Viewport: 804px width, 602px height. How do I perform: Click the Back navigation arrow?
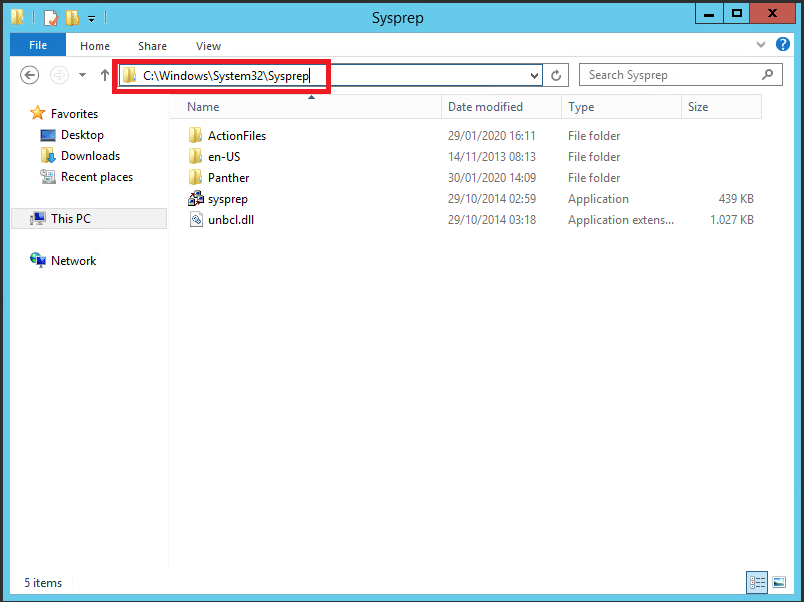[x=29, y=75]
